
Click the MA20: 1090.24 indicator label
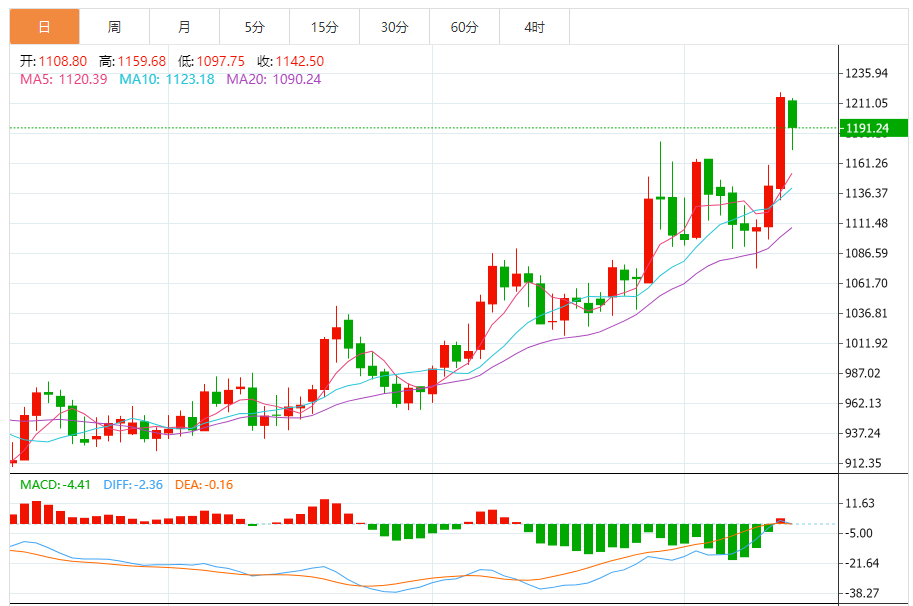274,79
